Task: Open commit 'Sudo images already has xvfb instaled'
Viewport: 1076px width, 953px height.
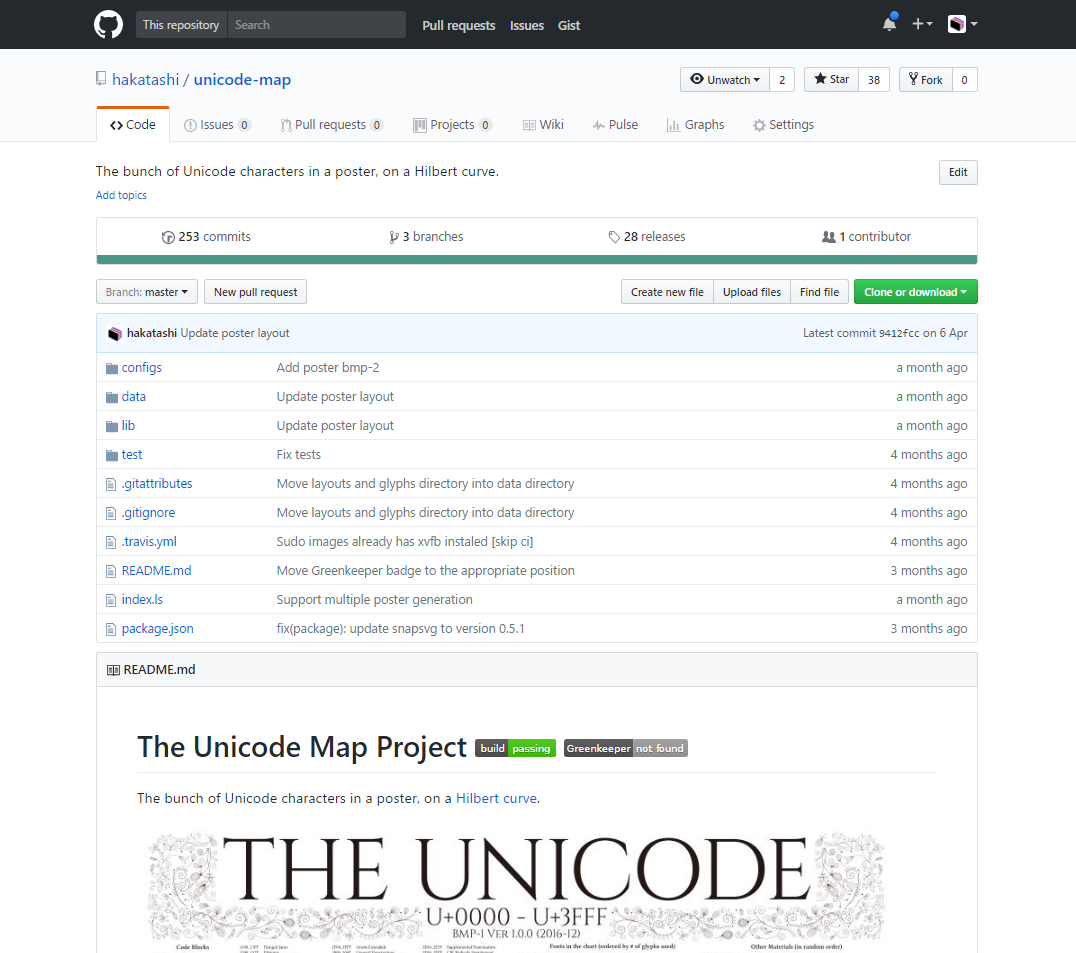Action: point(405,541)
